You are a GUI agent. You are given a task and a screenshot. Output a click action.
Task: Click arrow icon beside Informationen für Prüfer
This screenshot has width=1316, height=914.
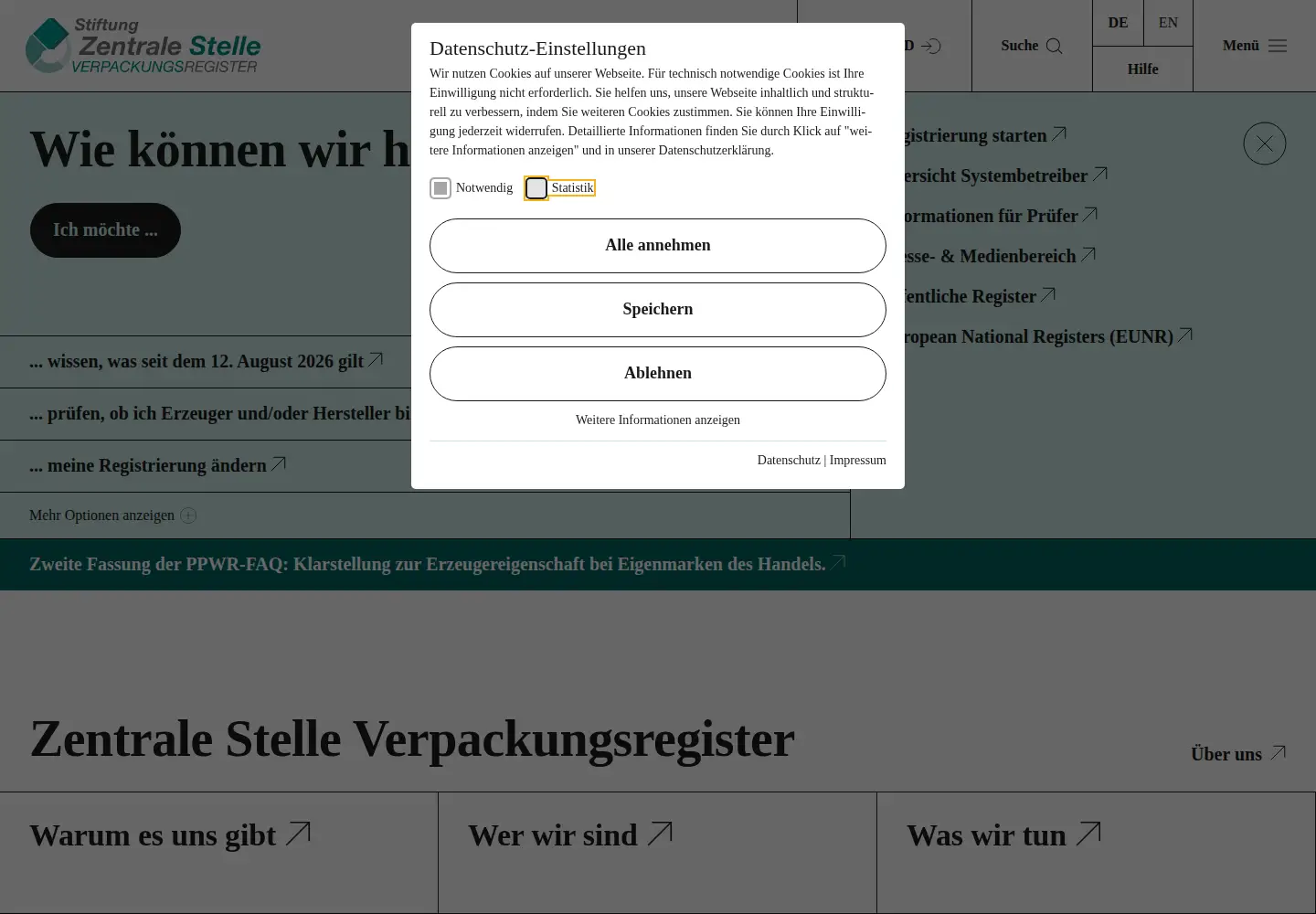(x=1090, y=214)
